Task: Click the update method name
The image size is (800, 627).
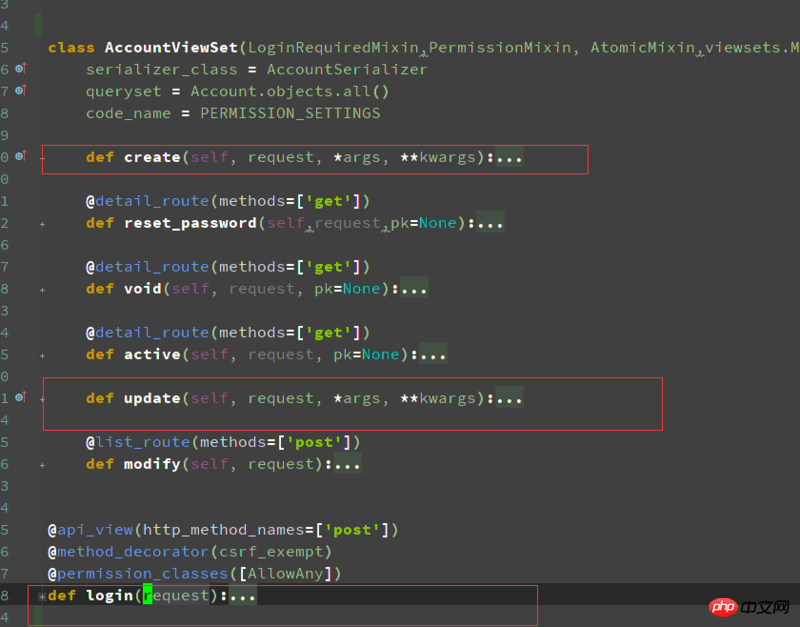Action: [x=152, y=398]
